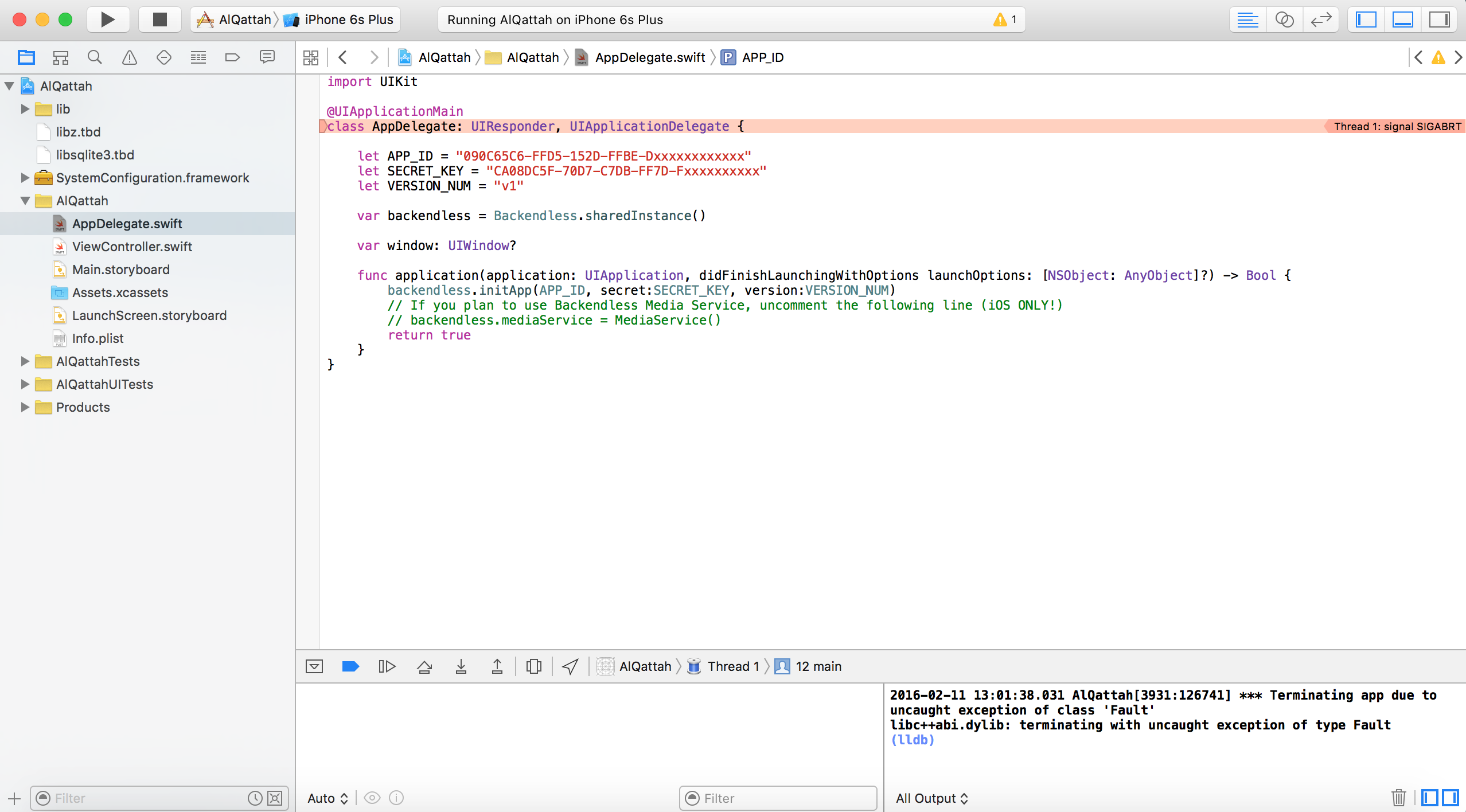The image size is (1466, 812).
Task: Toggle the Utilities pane visibility
Action: [1440, 19]
